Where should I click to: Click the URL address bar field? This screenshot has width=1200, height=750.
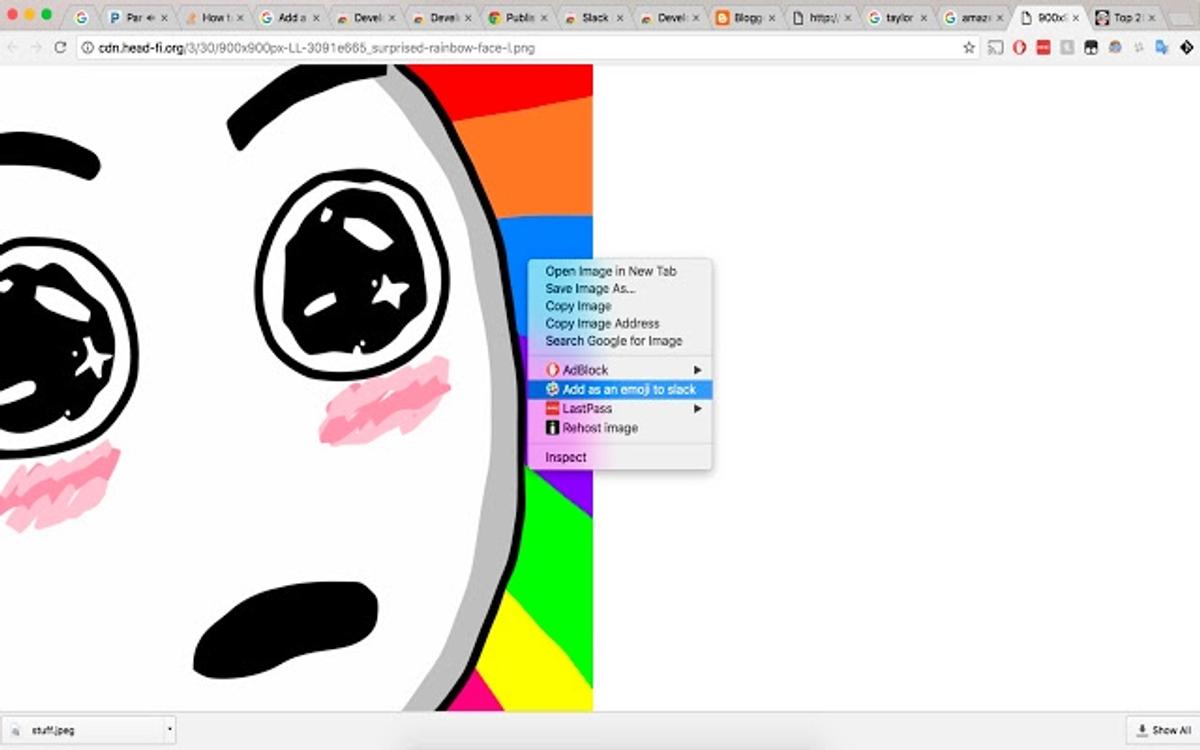pos(500,47)
